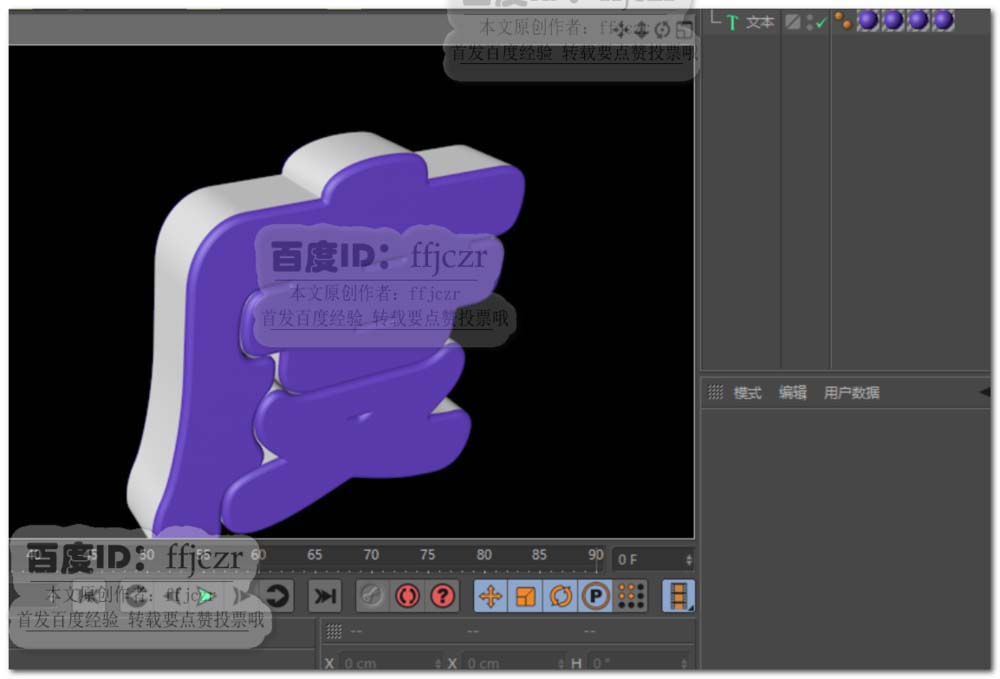Select the second purple material tag
The height and width of the screenshot is (679, 1000).
[893, 20]
